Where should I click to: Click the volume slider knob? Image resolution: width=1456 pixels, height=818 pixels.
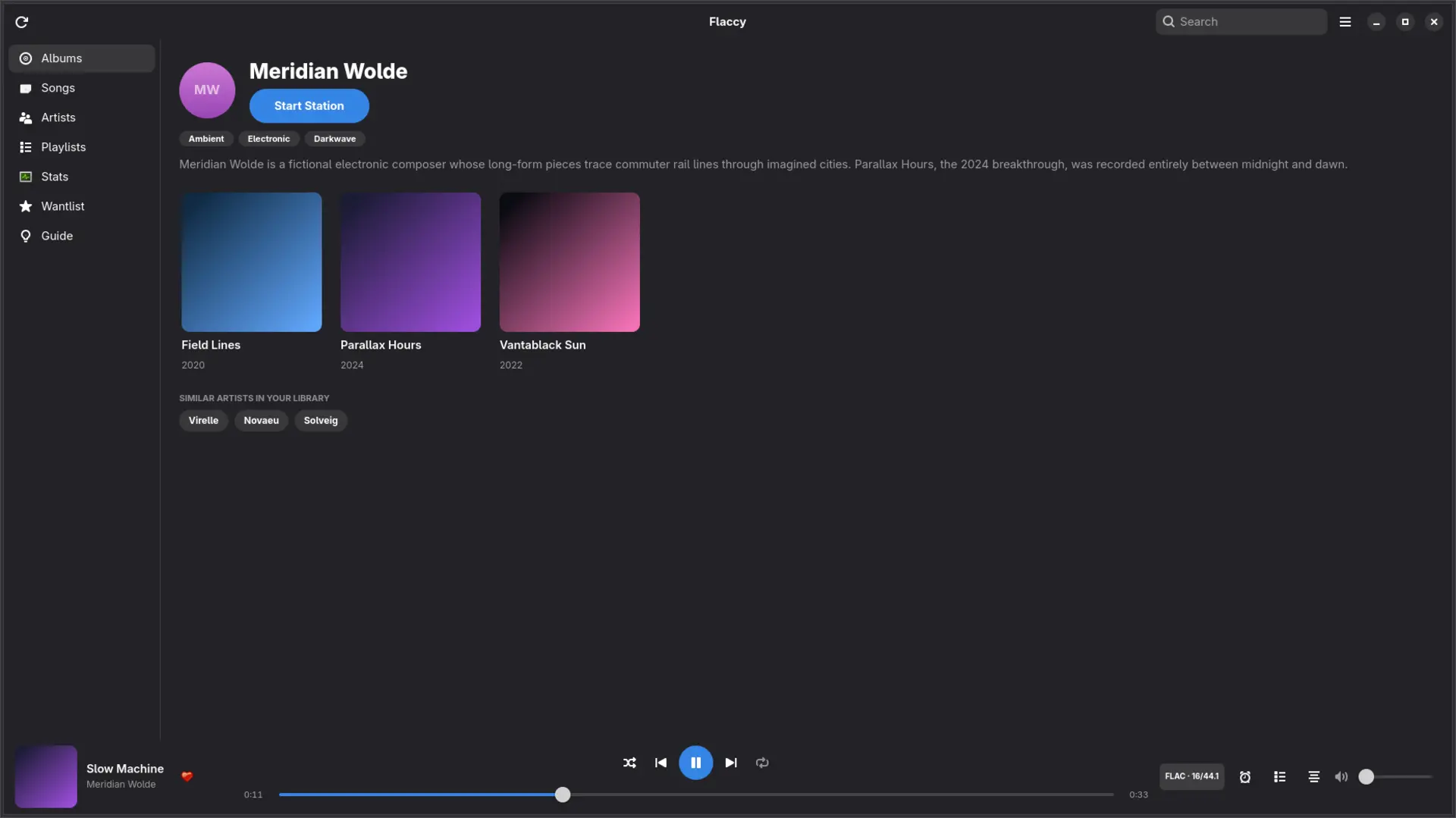(x=1367, y=777)
